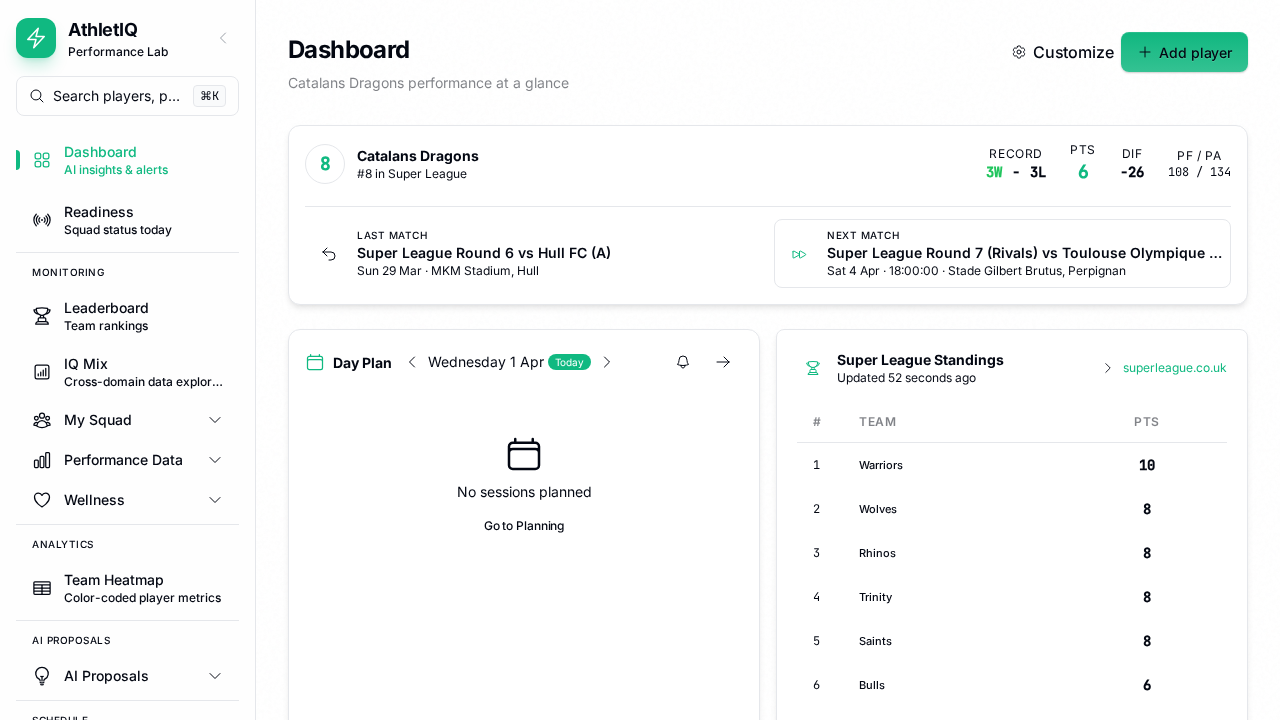Click the IQ Mix bar chart icon

pos(41,372)
